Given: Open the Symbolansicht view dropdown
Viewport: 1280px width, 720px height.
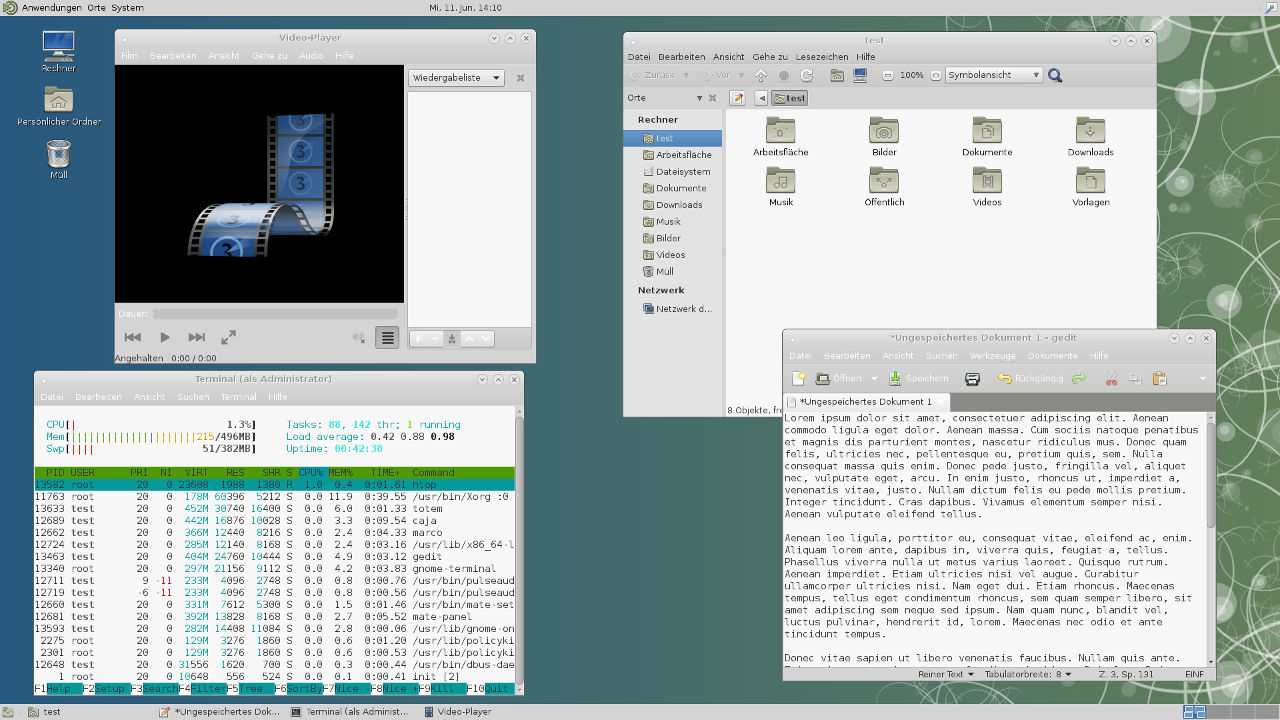Looking at the screenshot, I should 994,75.
